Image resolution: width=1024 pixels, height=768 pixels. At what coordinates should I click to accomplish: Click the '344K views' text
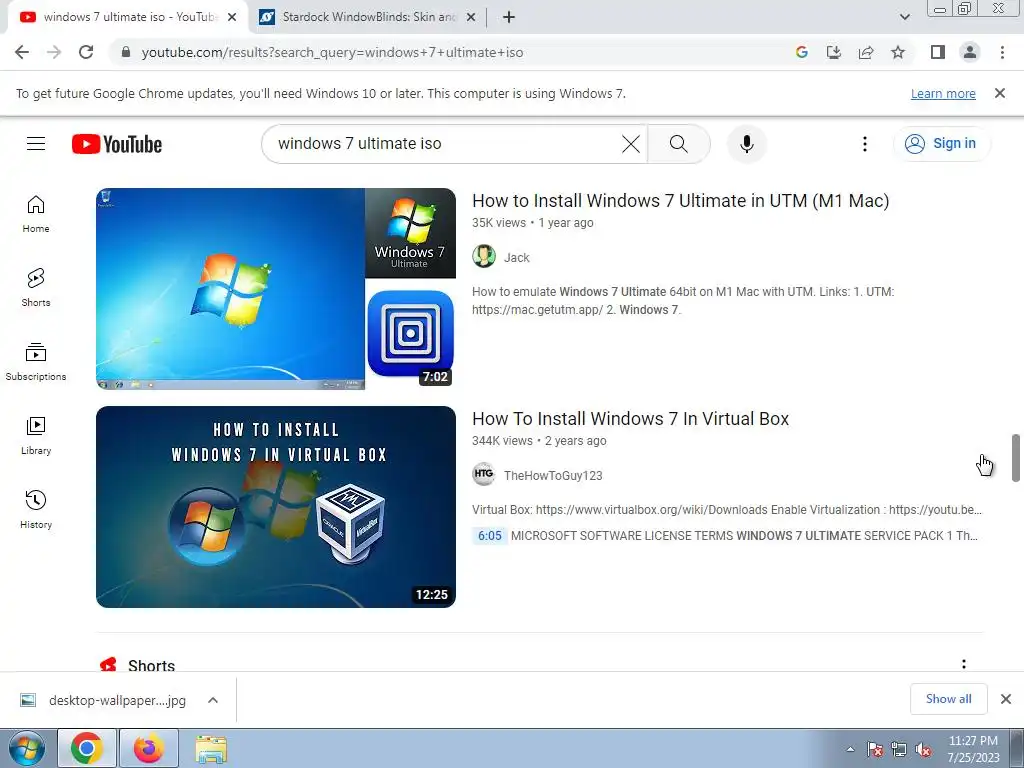click(502, 441)
